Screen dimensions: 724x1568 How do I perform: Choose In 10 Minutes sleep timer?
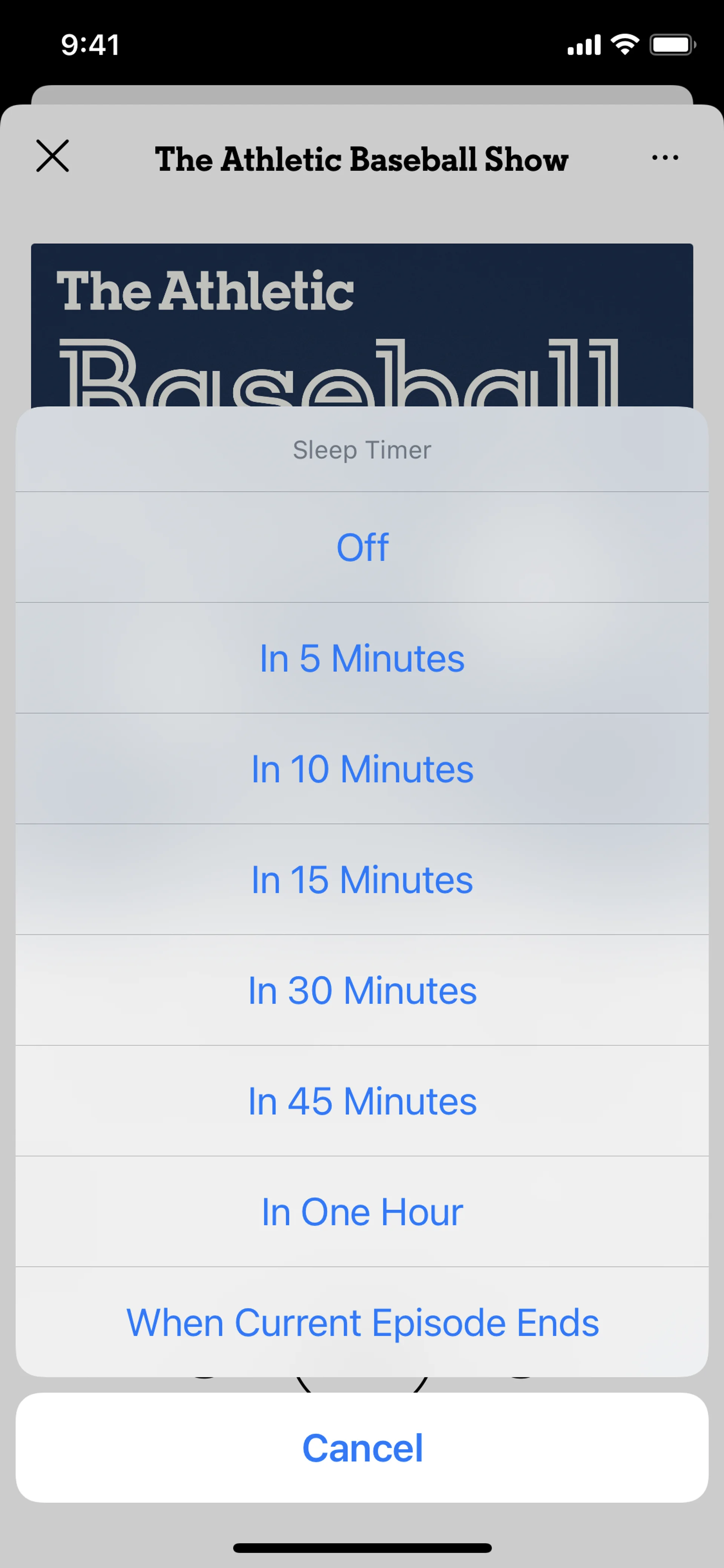coord(362,769)
